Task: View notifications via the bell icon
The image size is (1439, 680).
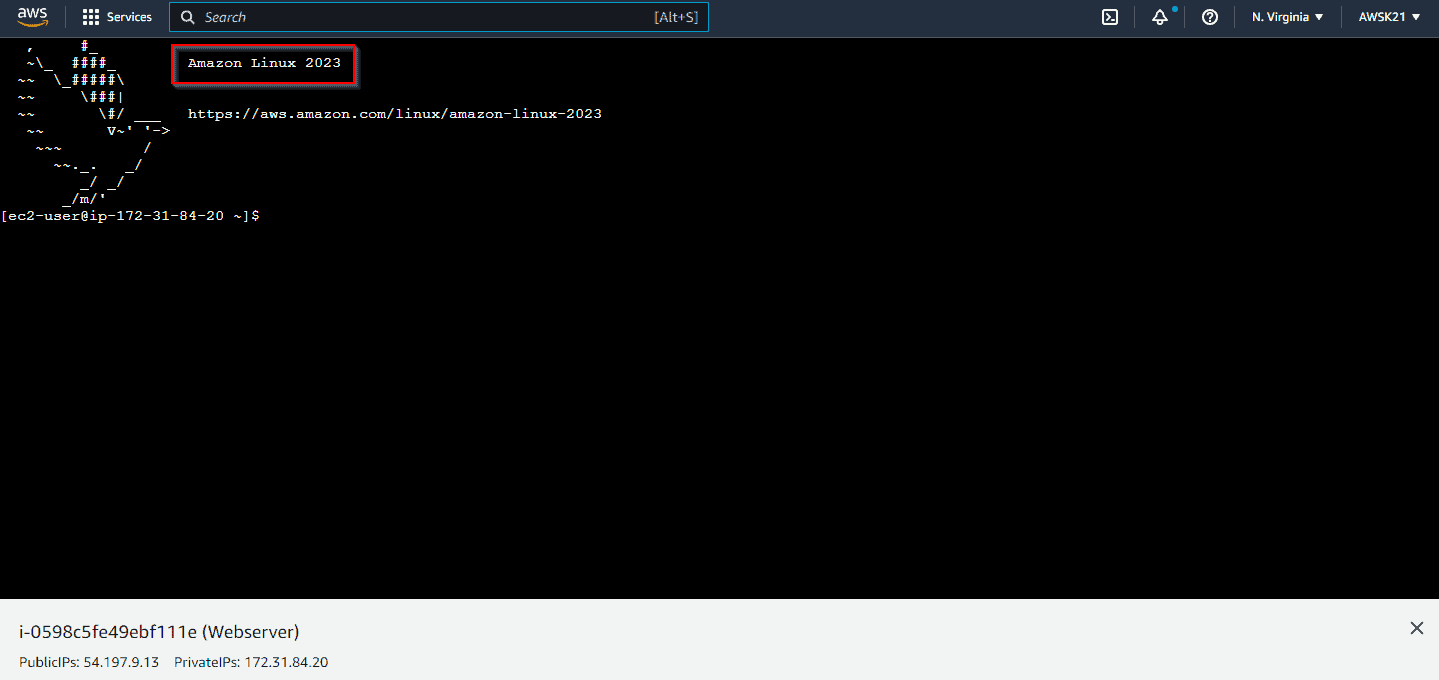Action: pyautogui.click(x=1159, y=17)
